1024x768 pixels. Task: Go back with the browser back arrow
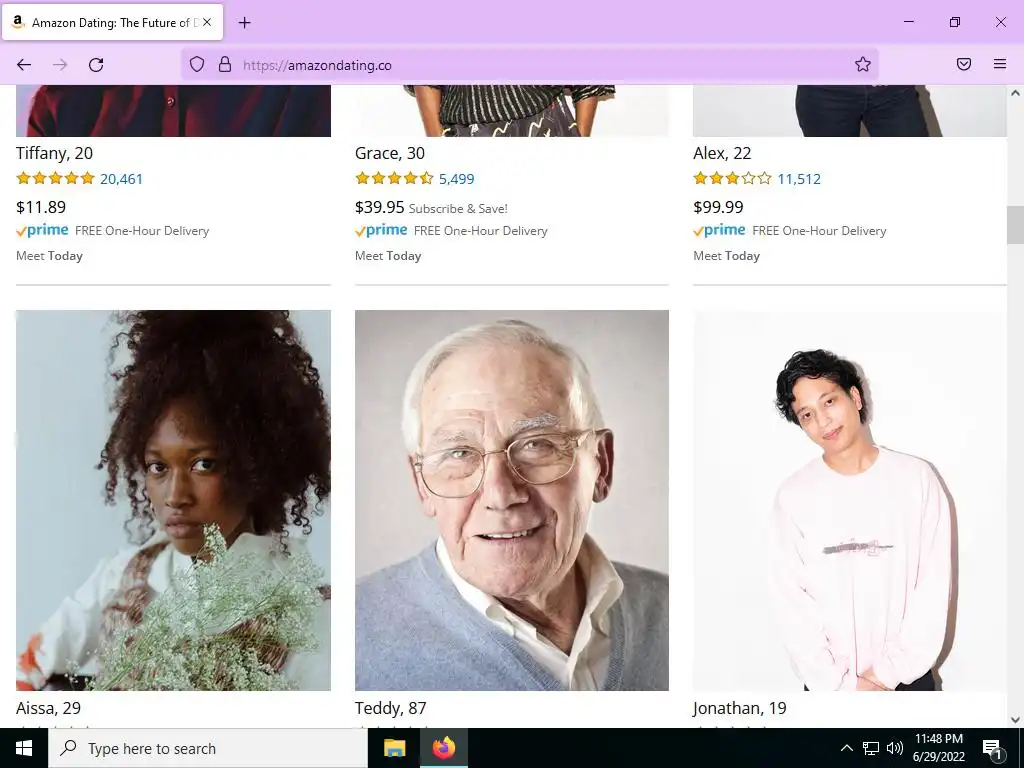(x=24, y=65)
